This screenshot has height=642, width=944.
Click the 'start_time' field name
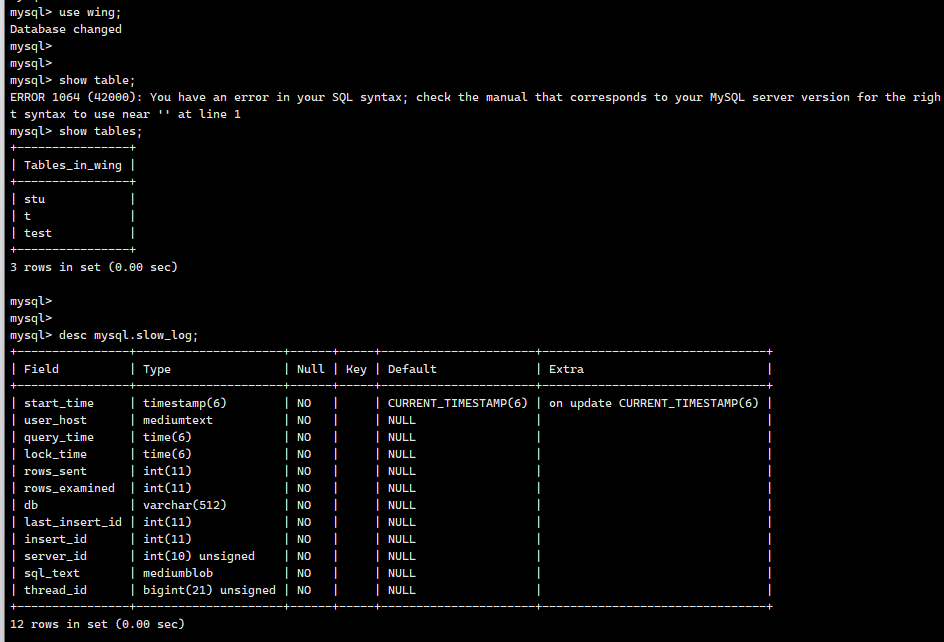coord(59,403)
